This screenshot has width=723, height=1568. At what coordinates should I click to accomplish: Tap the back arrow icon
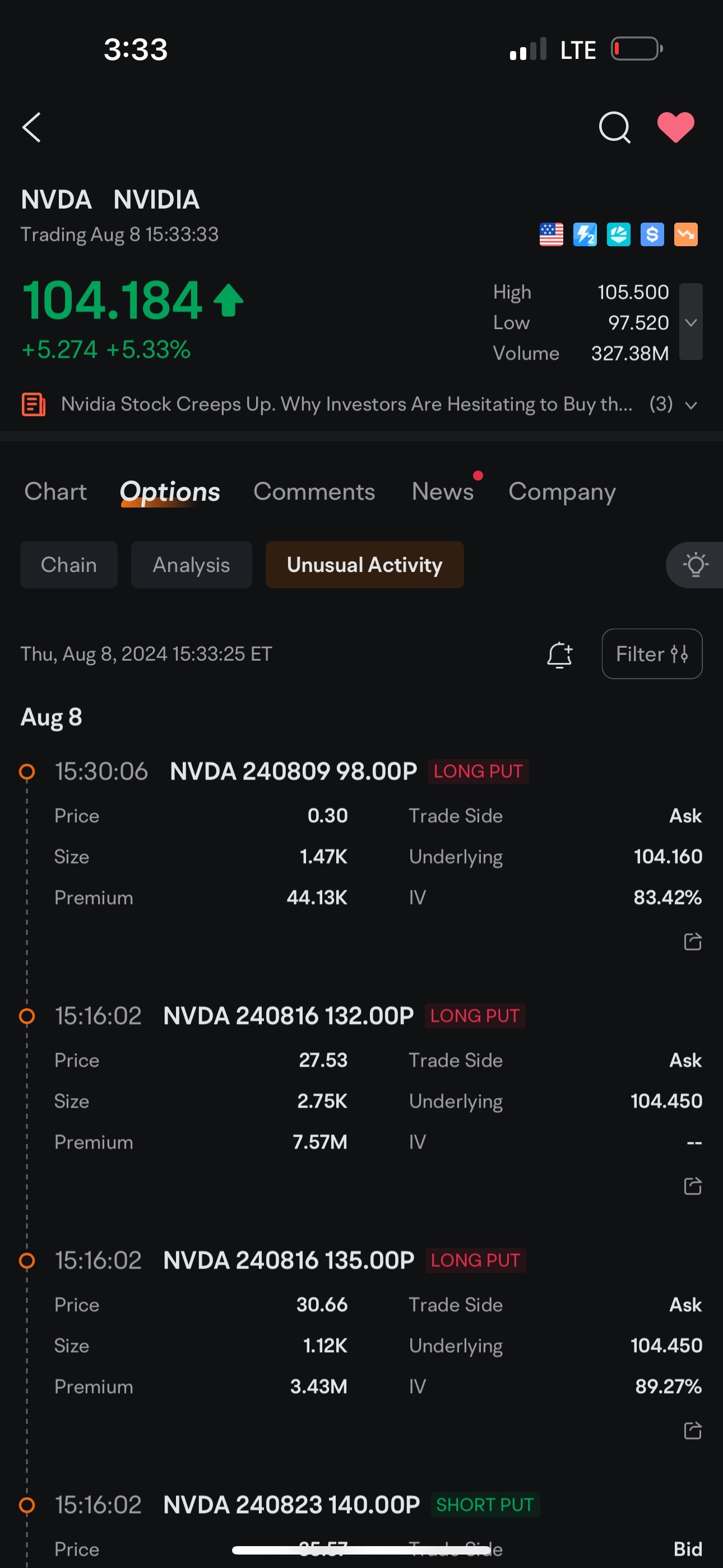pos(31,127)
